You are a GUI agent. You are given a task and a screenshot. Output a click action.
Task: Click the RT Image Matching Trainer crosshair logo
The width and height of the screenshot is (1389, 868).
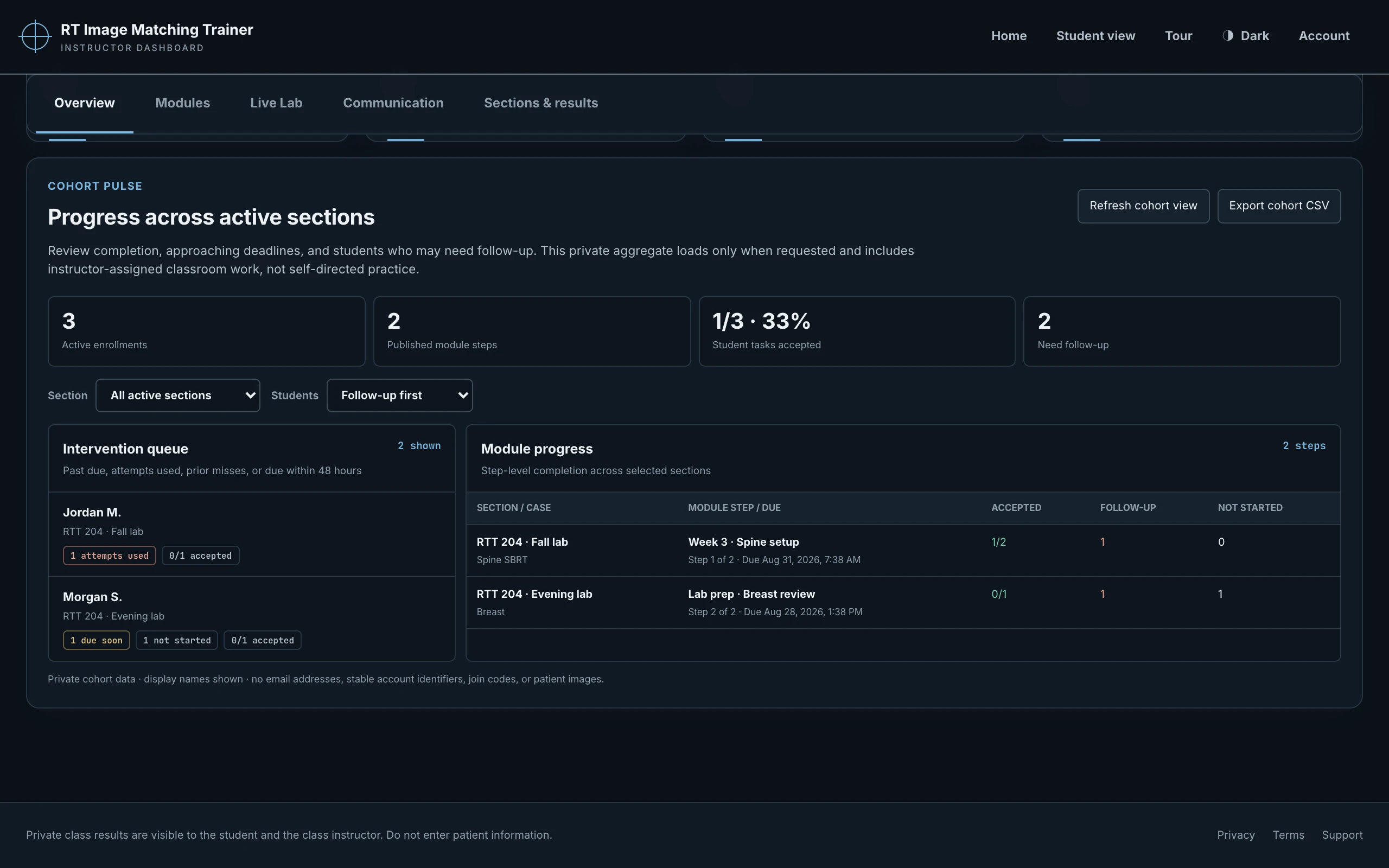[35, 36]
